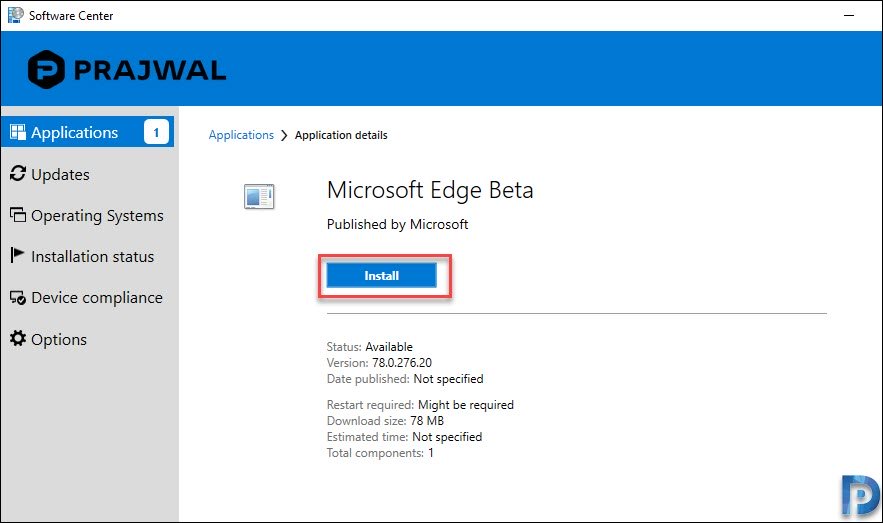883x523 pixels.
Task: Click the Prajwal hexagon logo in banner
Action: [x=46, y=69]
